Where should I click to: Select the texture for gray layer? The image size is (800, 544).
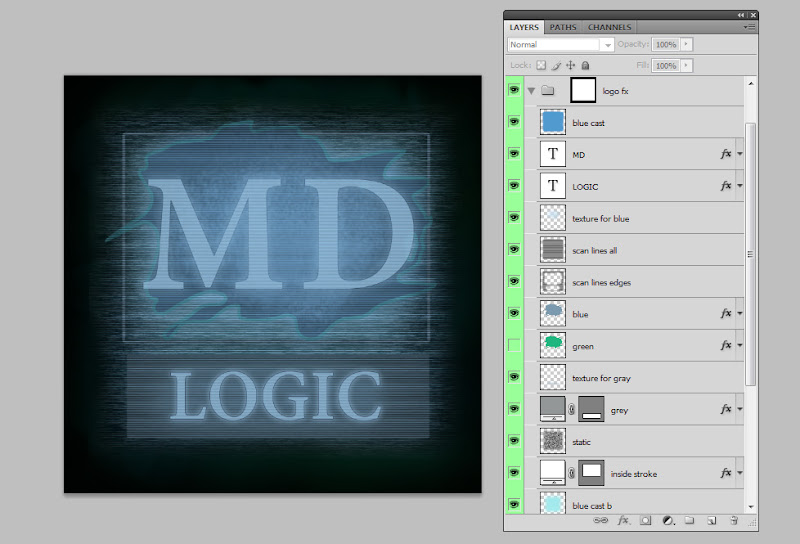(633, 378)
